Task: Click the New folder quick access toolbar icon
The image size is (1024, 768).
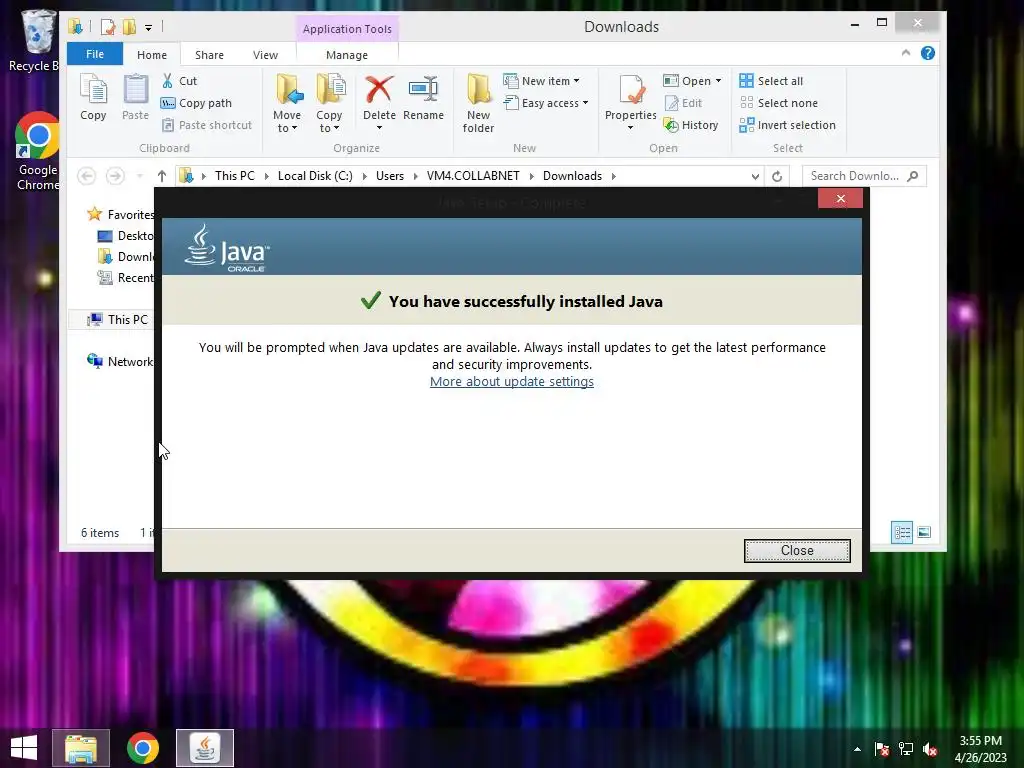Action: [129, 27]
